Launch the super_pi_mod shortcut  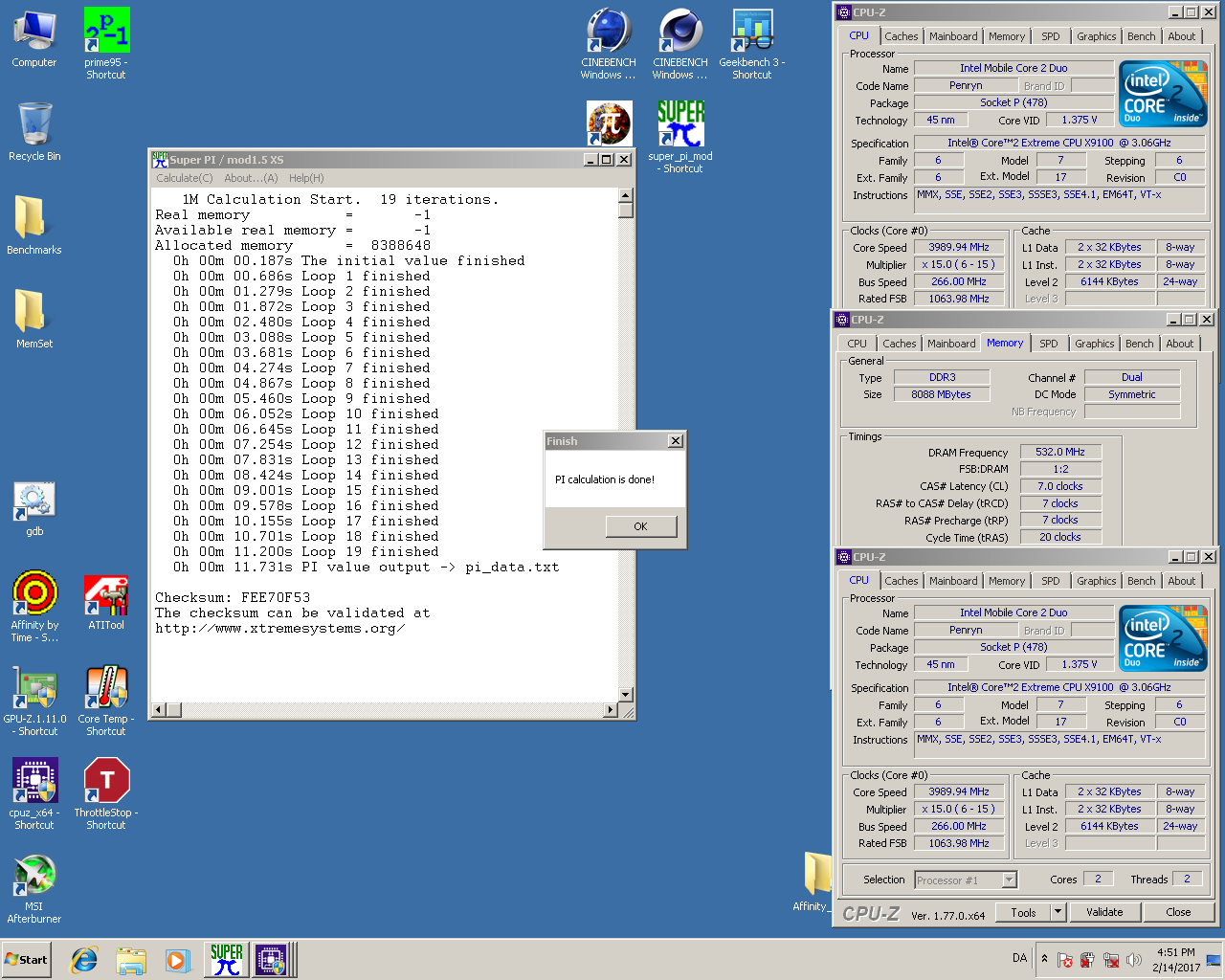tap(680, 137)
